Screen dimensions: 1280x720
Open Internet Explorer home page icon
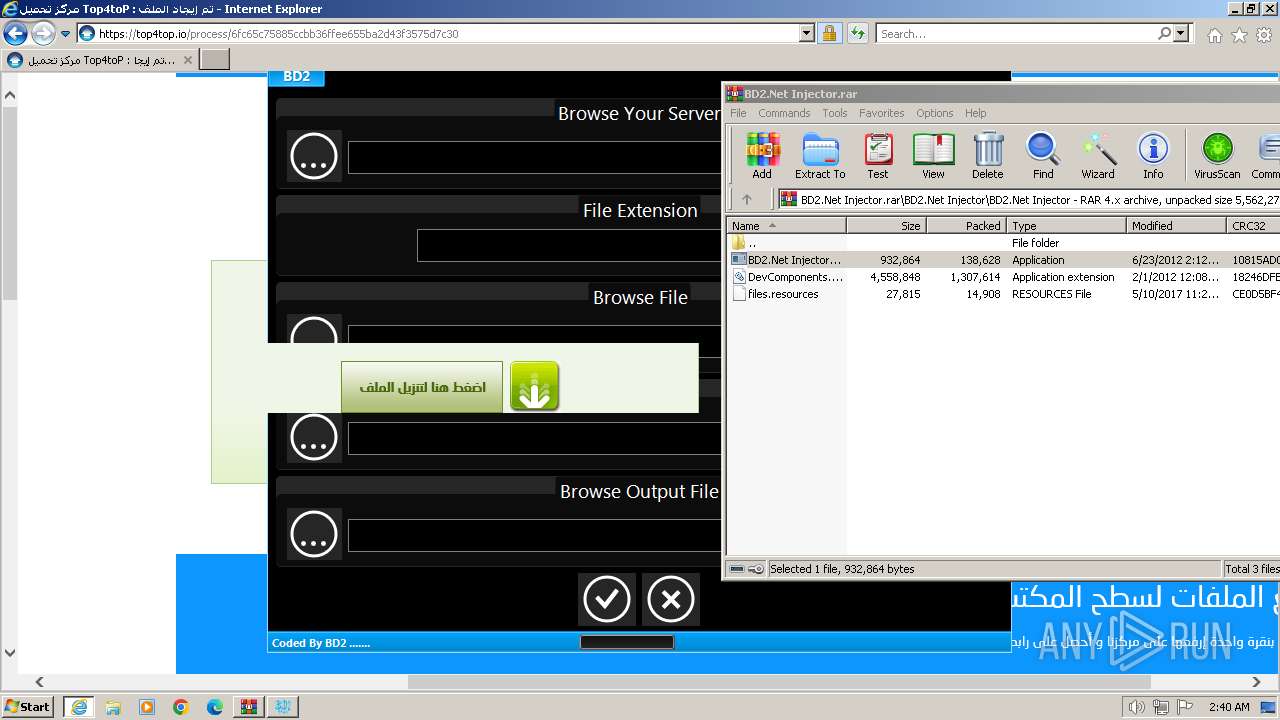tap(1214, 35)
